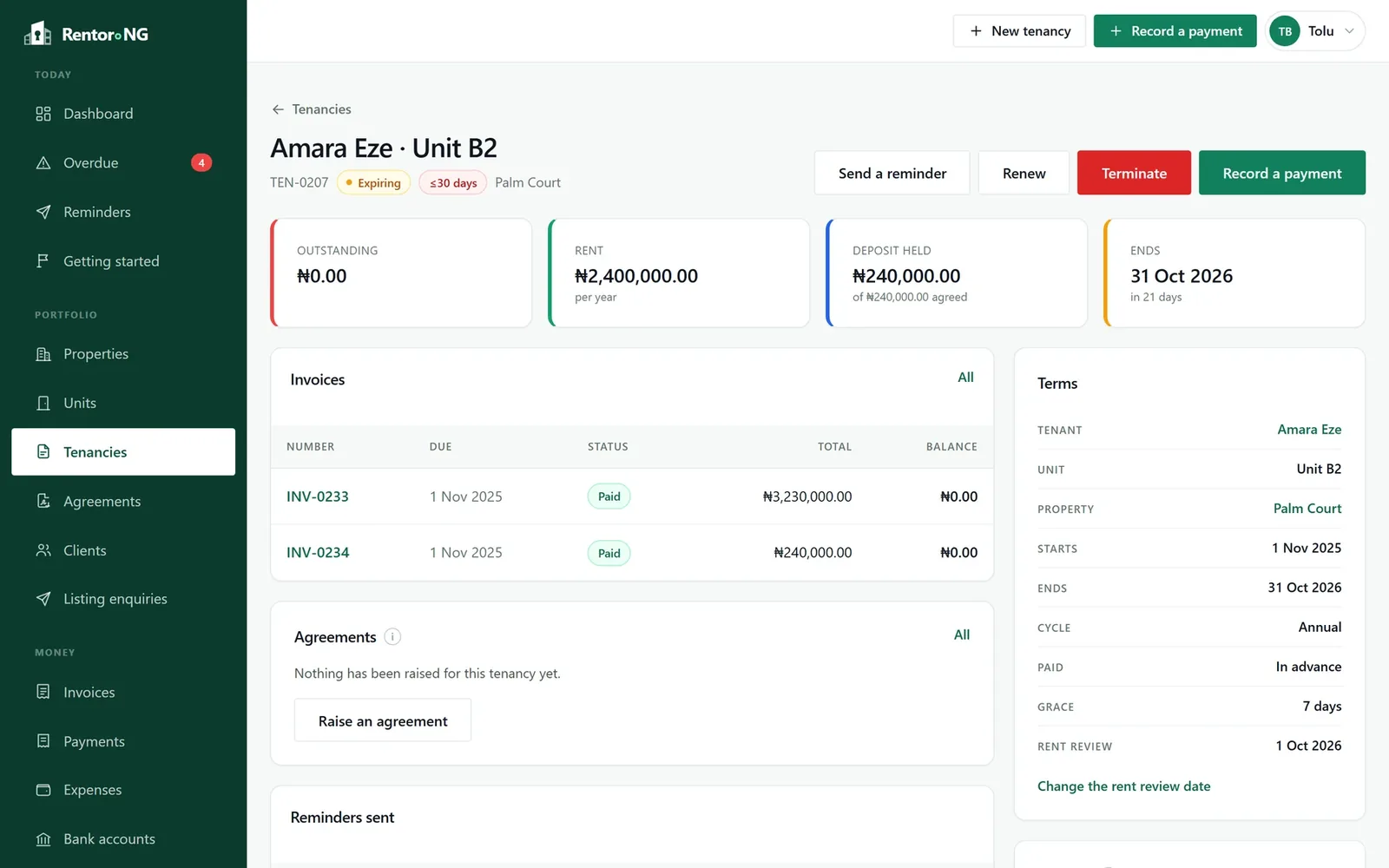This screenshot has width=1389, height=868.
Task: Click the Listing enquiries send icon
Action: pos(43,599)
